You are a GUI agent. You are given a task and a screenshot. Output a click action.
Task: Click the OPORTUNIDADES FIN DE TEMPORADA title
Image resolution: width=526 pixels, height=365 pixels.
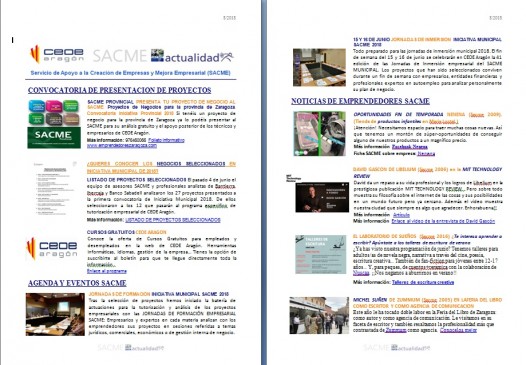click(x=427, y=118)
